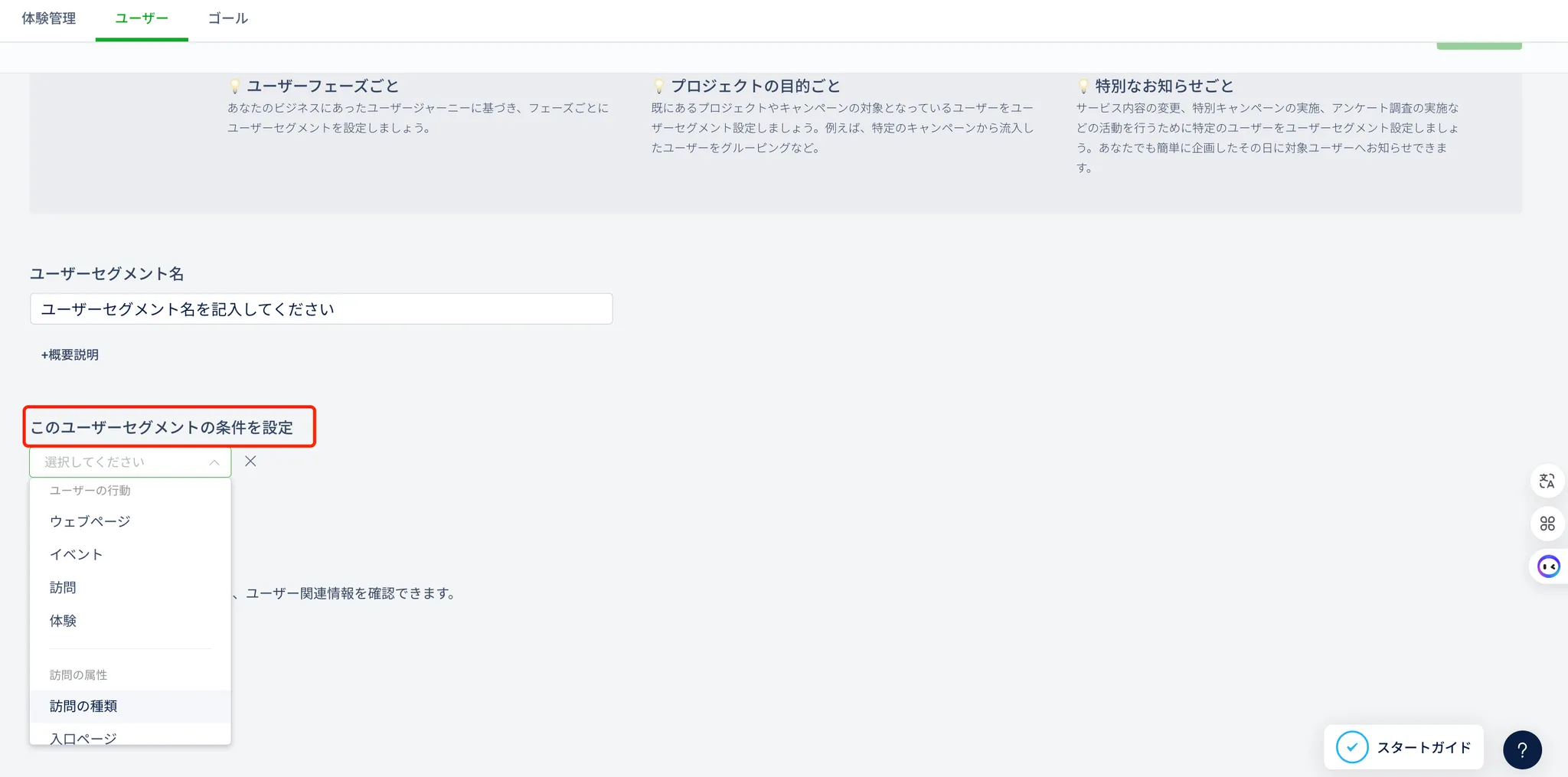Open the スタートガイド button

pyautogui.click(x=1403, y=747)
